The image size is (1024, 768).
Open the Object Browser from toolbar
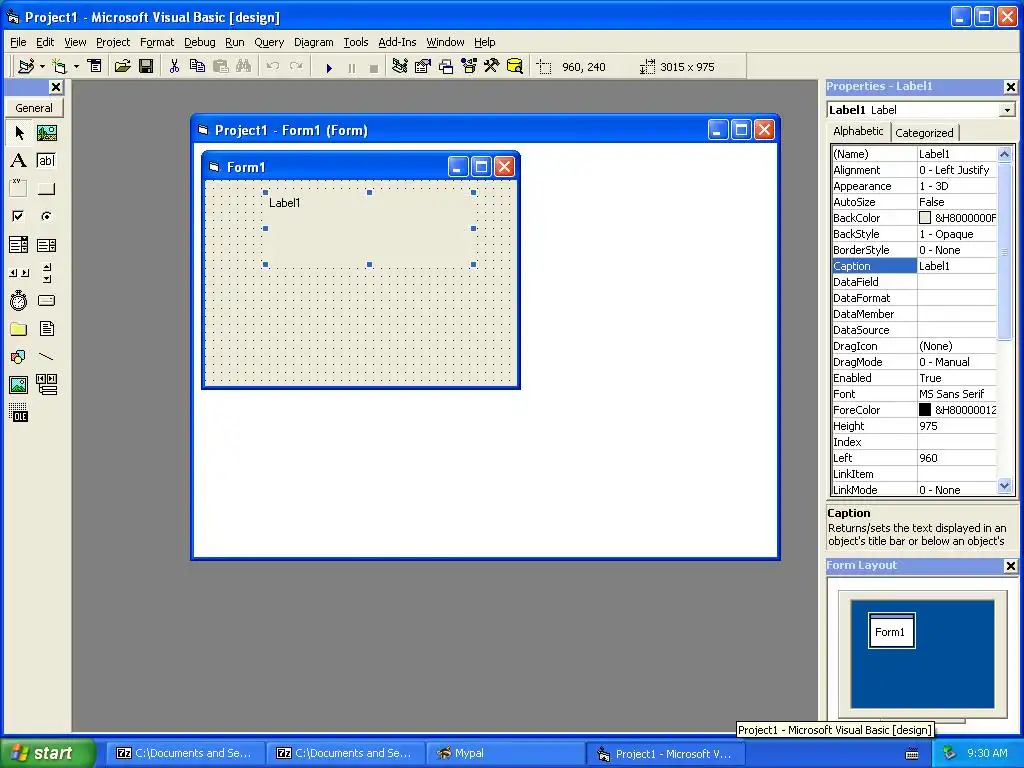(469, 67)
